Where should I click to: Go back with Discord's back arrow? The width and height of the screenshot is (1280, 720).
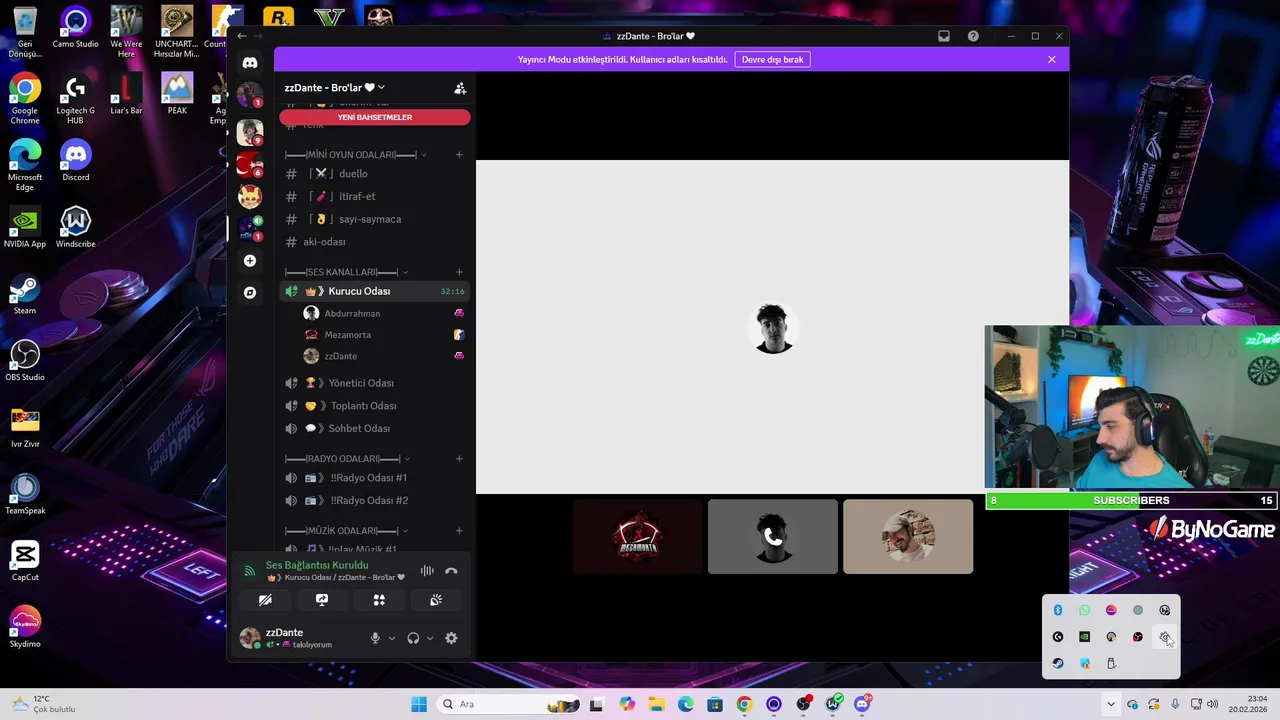(241, 36)
